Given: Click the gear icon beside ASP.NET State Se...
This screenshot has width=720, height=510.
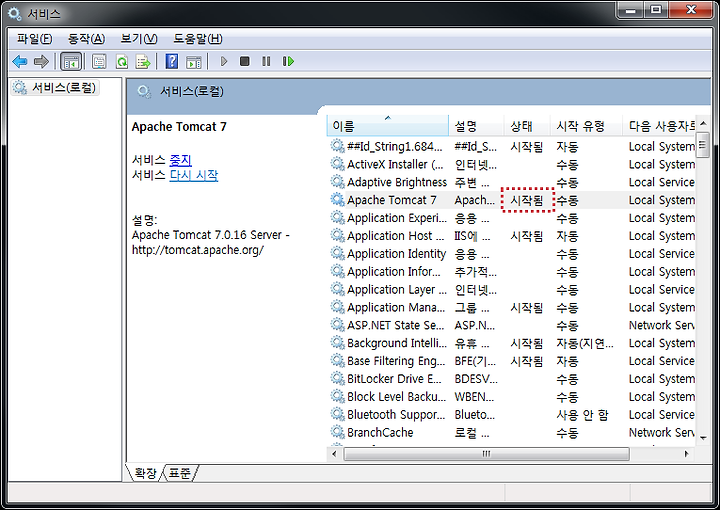Looking at the screenshot, I should pyautogui.click(x=338, y=325).
